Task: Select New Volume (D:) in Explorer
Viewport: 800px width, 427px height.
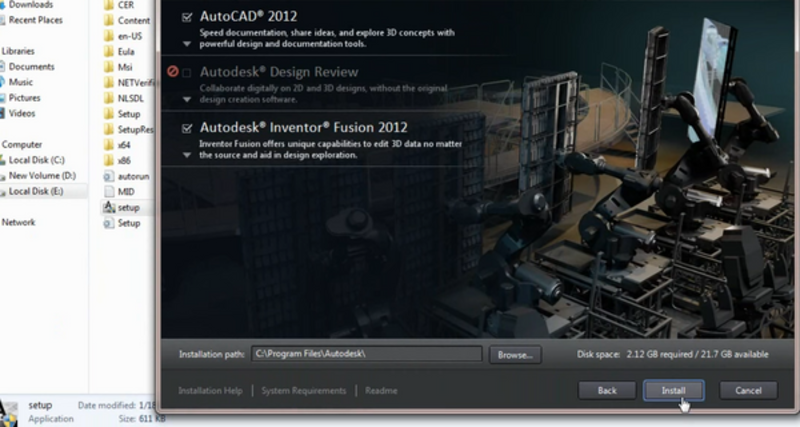Action: click(x=42, y=175)
